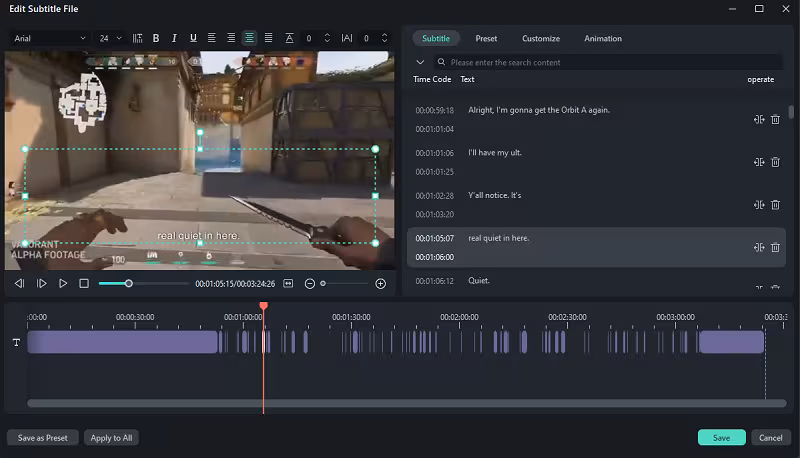
Task: Adjust the line spacing stepper arrows
Action: (327, 38)
